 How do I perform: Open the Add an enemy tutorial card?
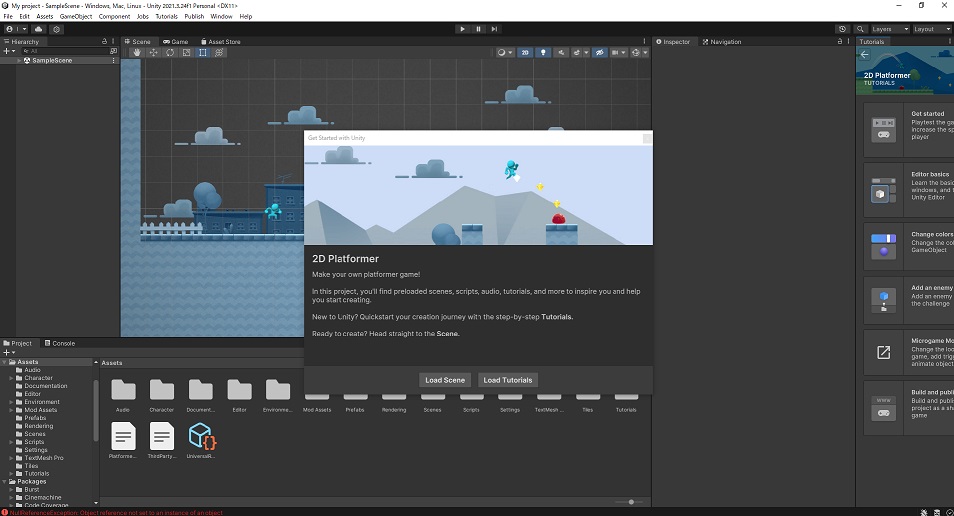(x=909, y=299)
